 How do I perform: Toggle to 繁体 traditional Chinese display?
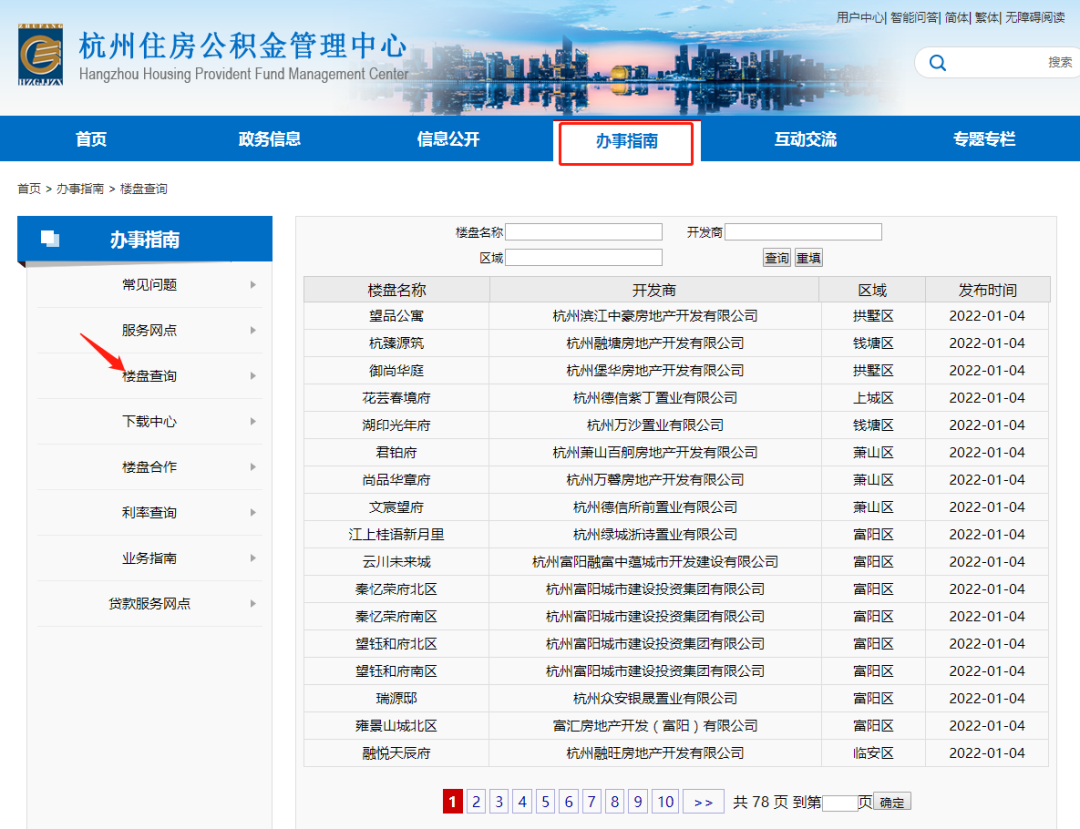pyautogui.click(x=985, y=17)
